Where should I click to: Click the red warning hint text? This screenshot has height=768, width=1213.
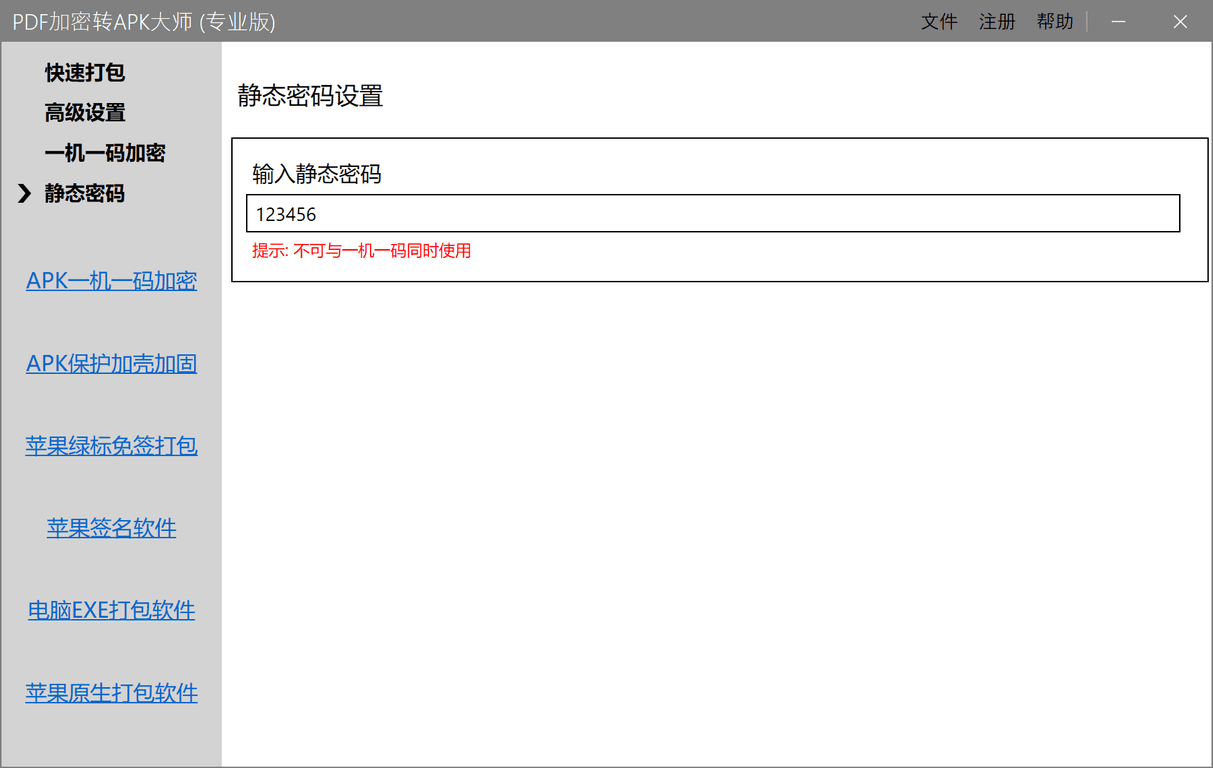pyautogui.click(x=360, y=250)
